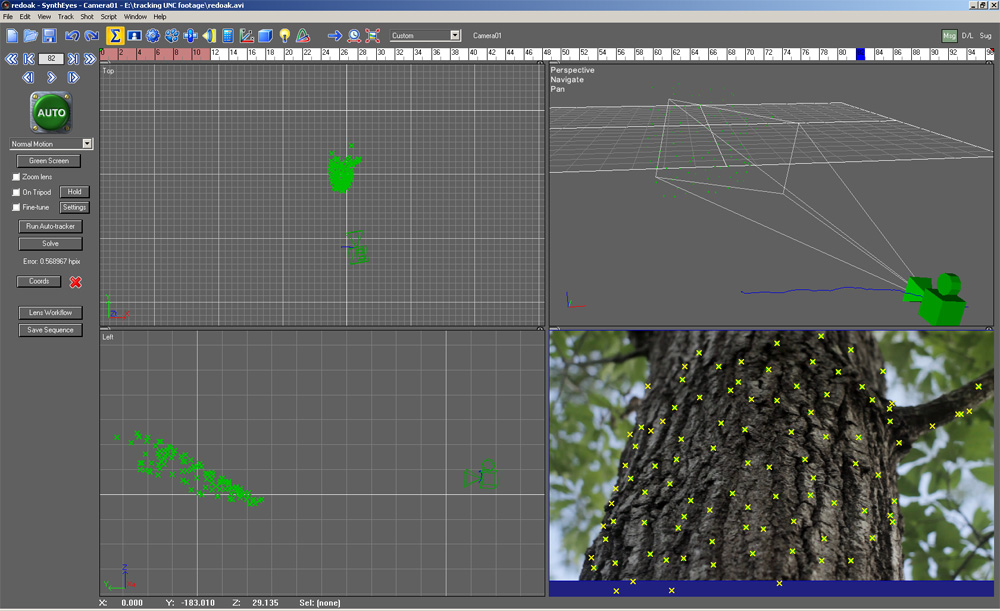Click the blue cube 3D icon
The height and width of the screenshot is (611, 1000).
point(265,36)
